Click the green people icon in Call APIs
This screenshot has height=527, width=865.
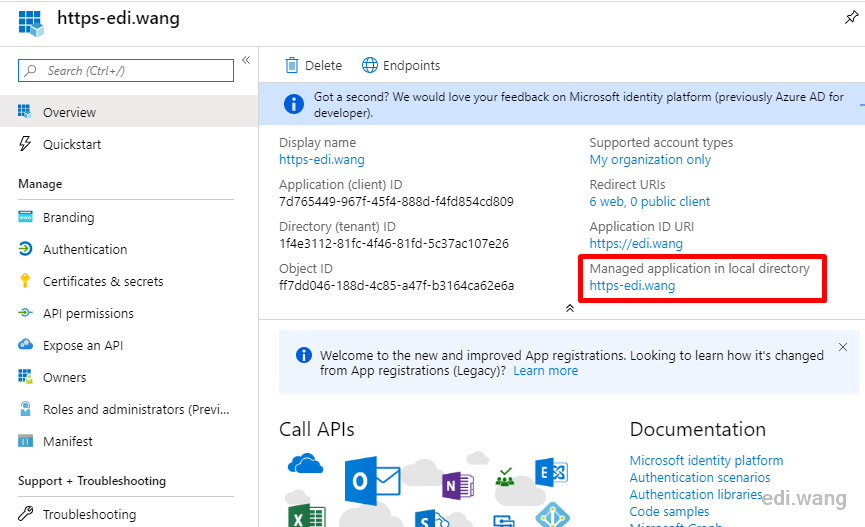click(x=505, y=477)
